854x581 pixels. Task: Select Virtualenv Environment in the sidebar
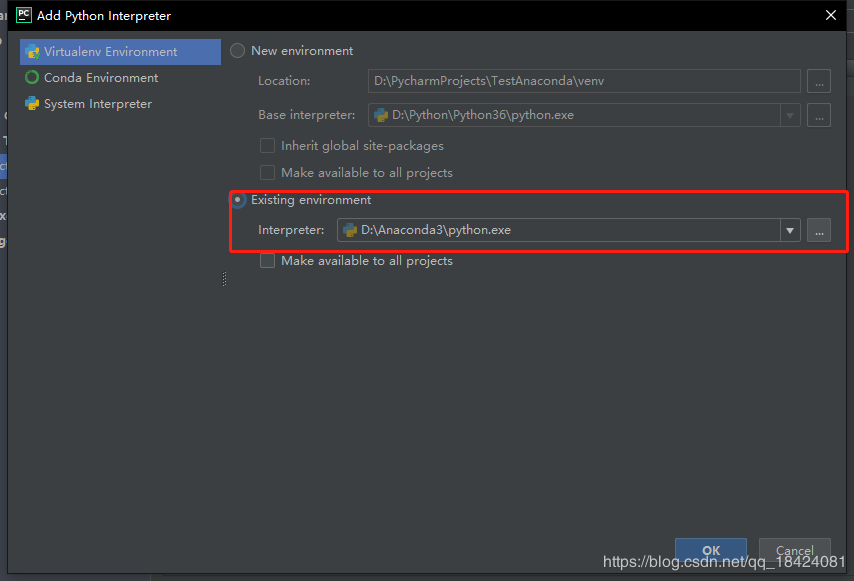pyautogui.click(x=120, y=52)
